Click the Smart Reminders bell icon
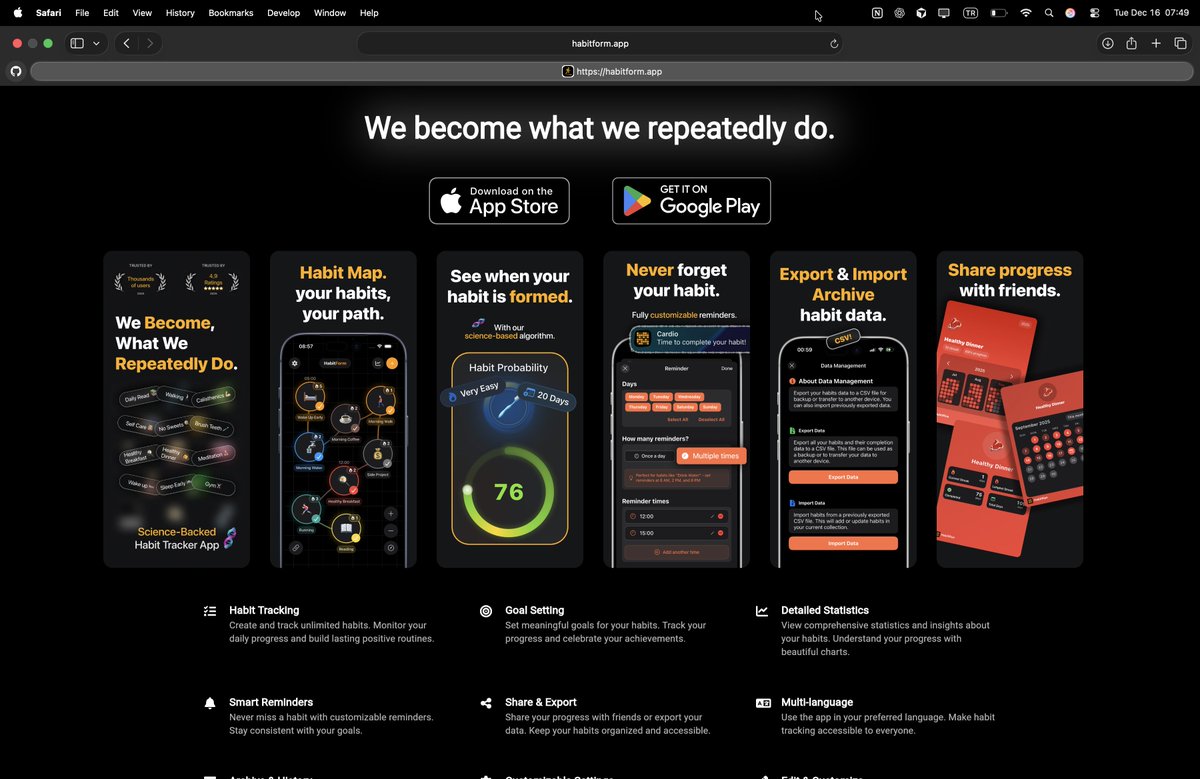This screenshot has height=779, width=1200. tap(210, 703)
